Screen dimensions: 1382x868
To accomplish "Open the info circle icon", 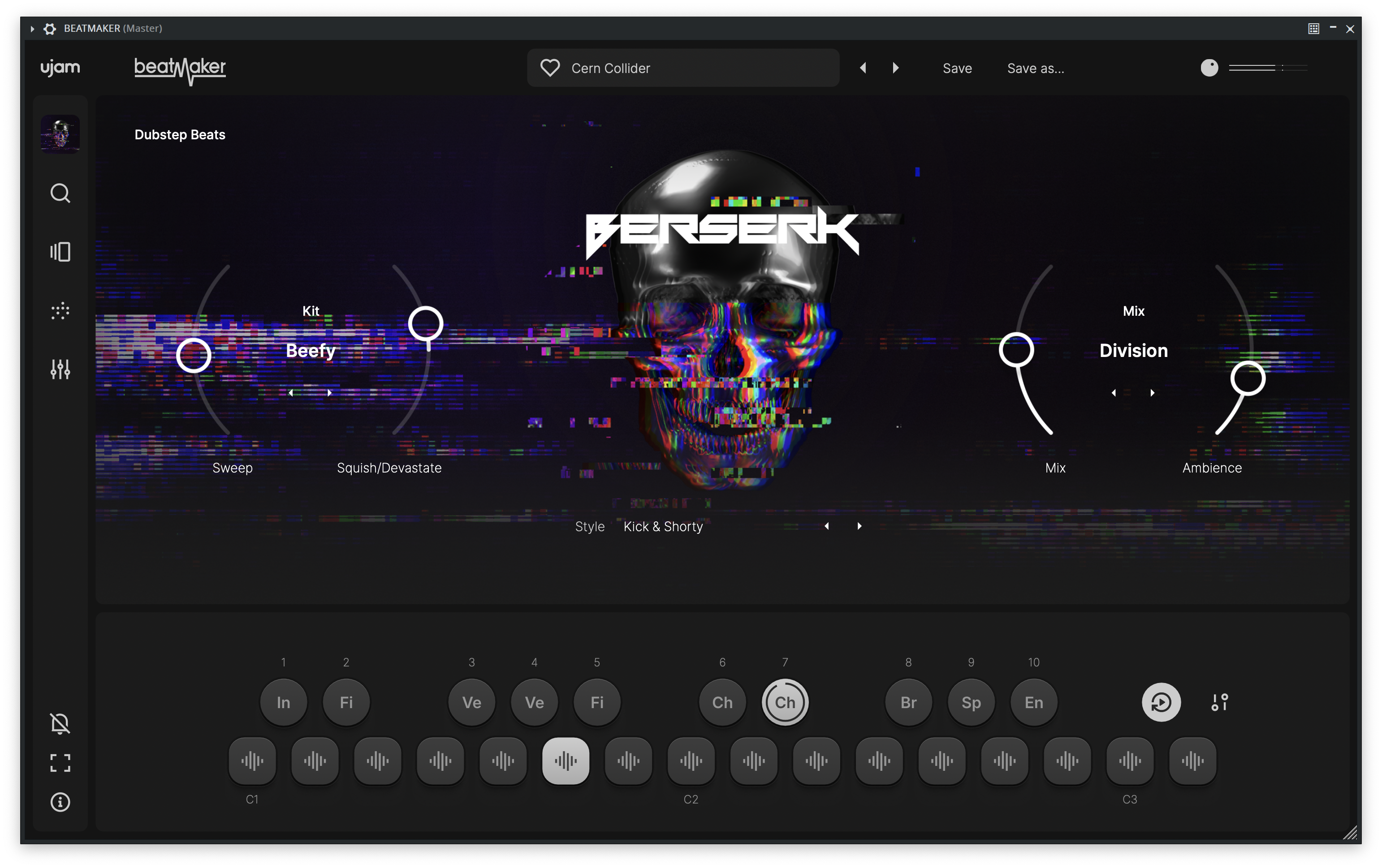I will tap(60, 801).
